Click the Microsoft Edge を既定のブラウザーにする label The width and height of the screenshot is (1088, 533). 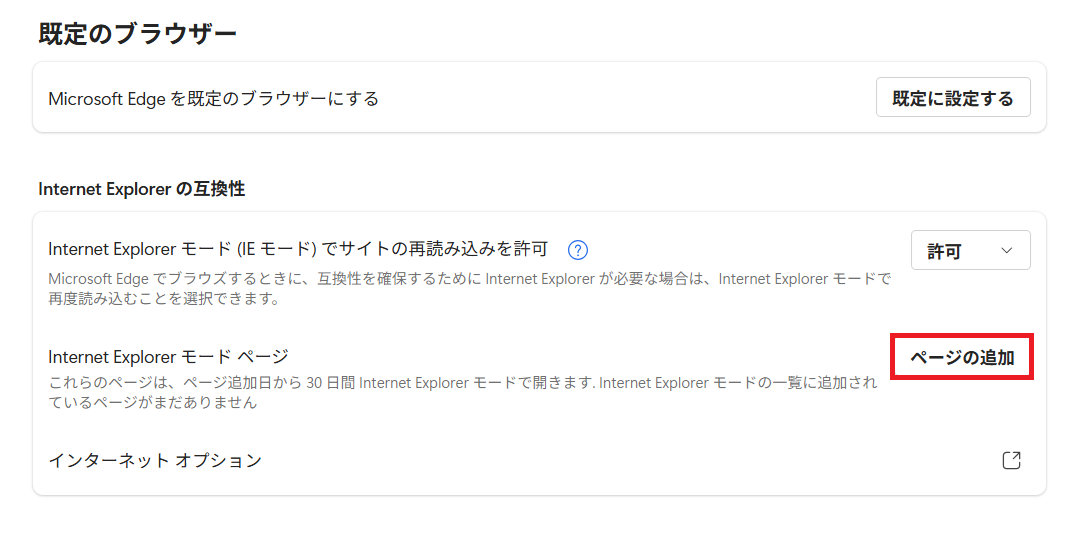213,99
